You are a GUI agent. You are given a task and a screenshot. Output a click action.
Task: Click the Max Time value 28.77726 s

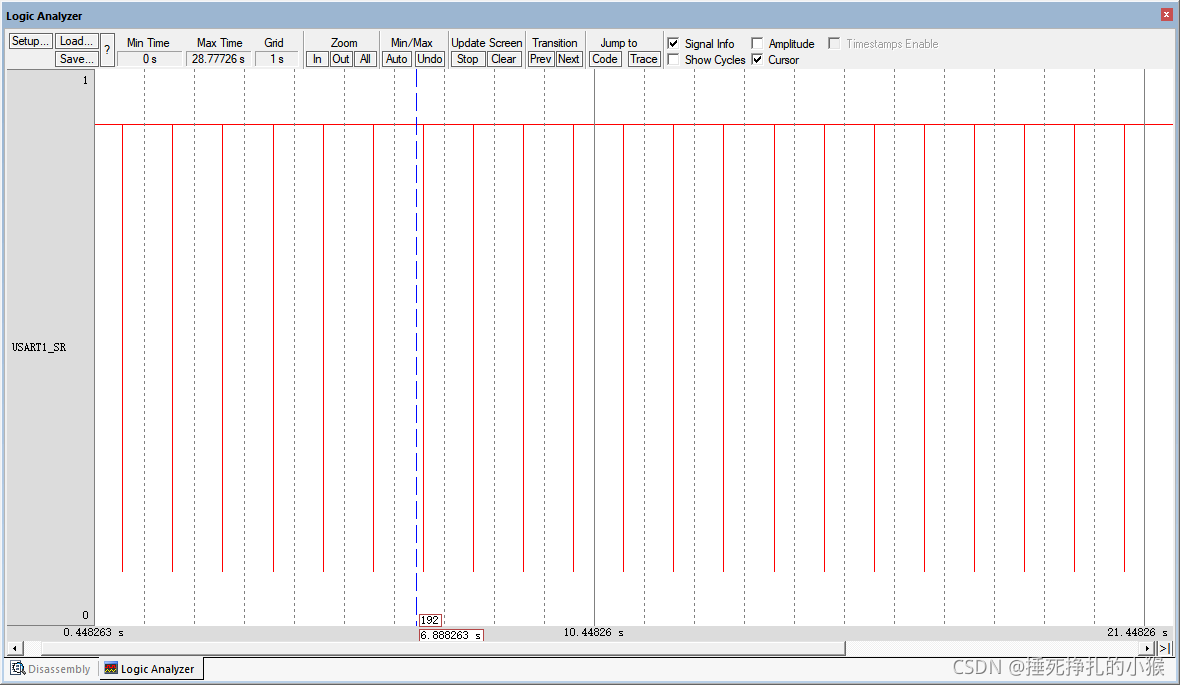pos(218,59)
